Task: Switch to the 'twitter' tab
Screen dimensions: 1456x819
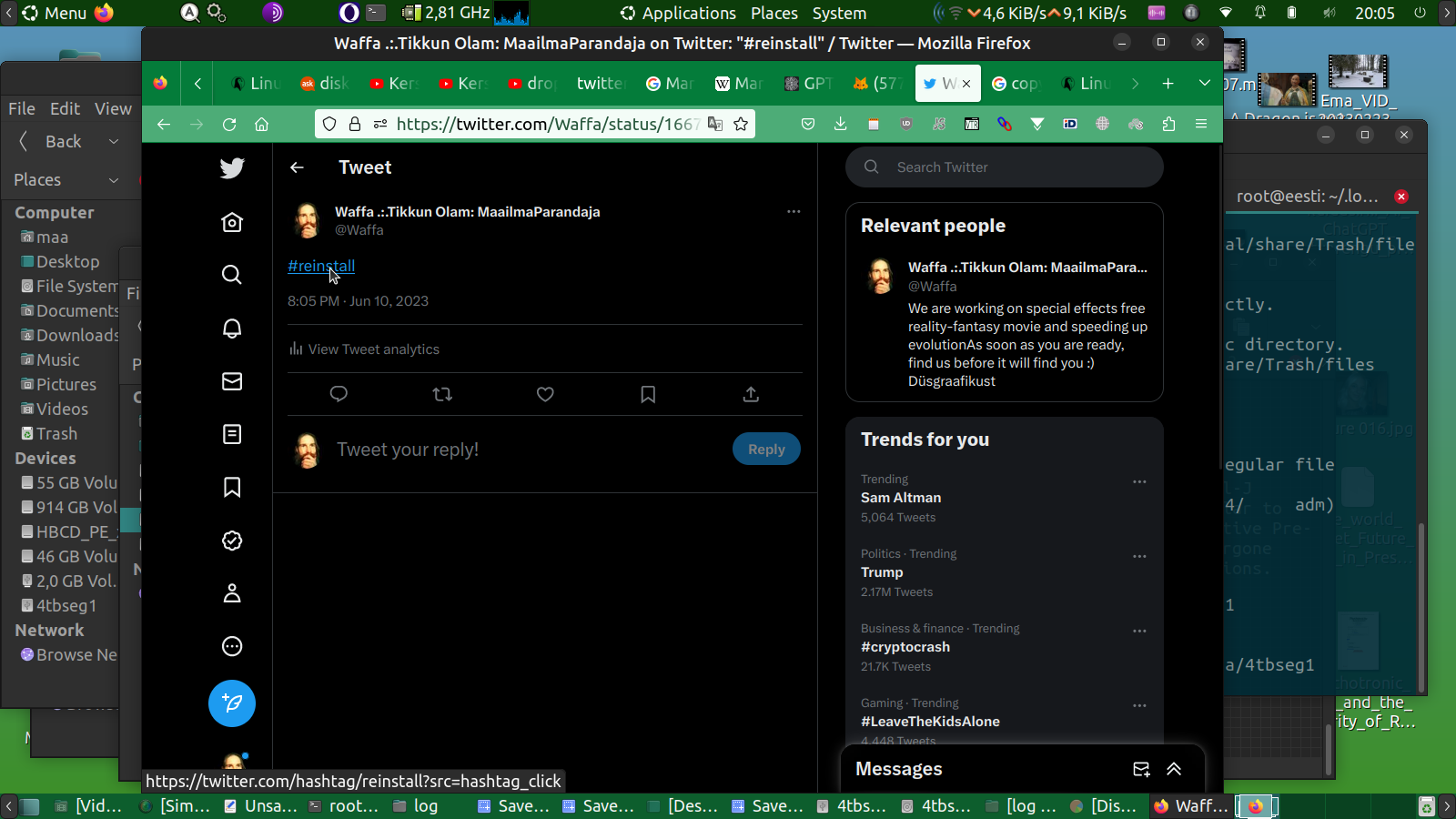Action: [601, 84]
